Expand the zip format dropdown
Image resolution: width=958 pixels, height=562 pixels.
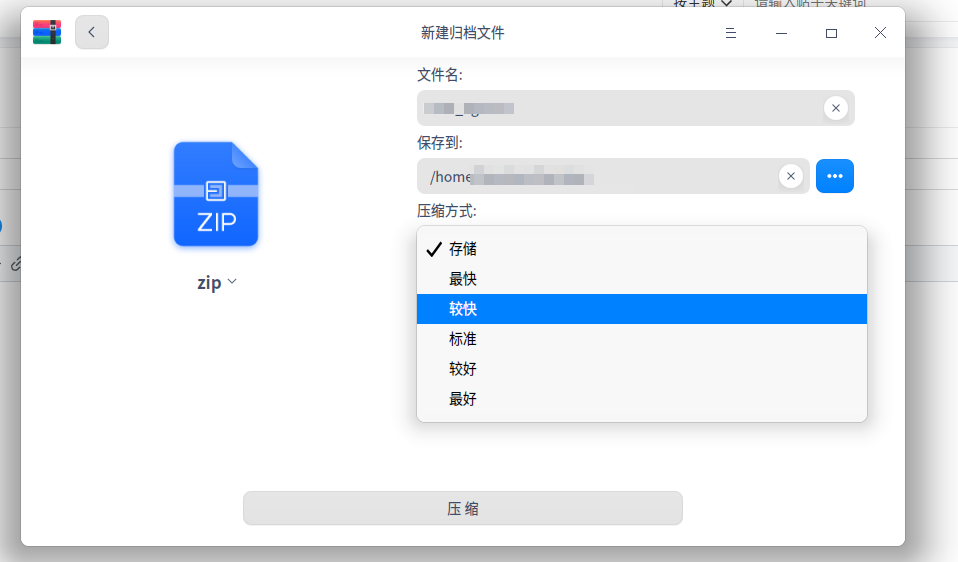click(217, 282)
